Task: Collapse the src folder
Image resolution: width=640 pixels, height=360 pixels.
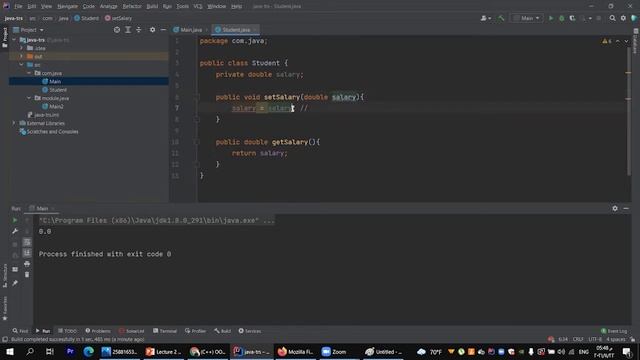Action: point(22,65)
